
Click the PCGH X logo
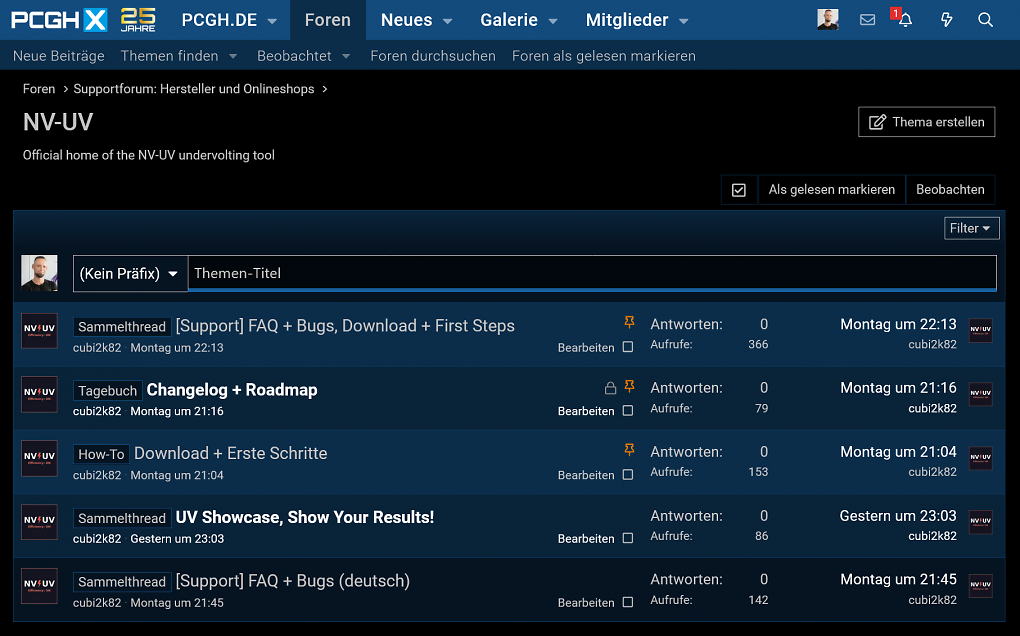point(59,20)
